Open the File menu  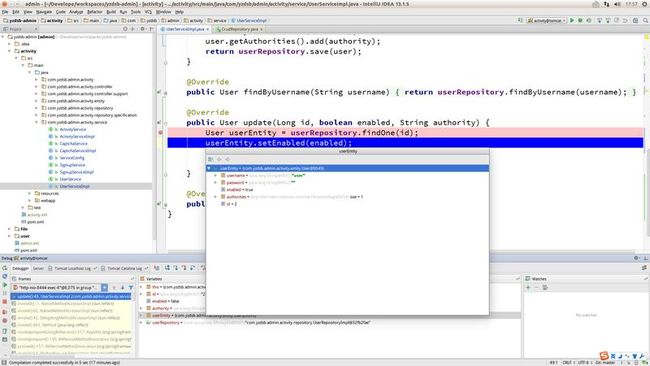click(x=5, y=12)
